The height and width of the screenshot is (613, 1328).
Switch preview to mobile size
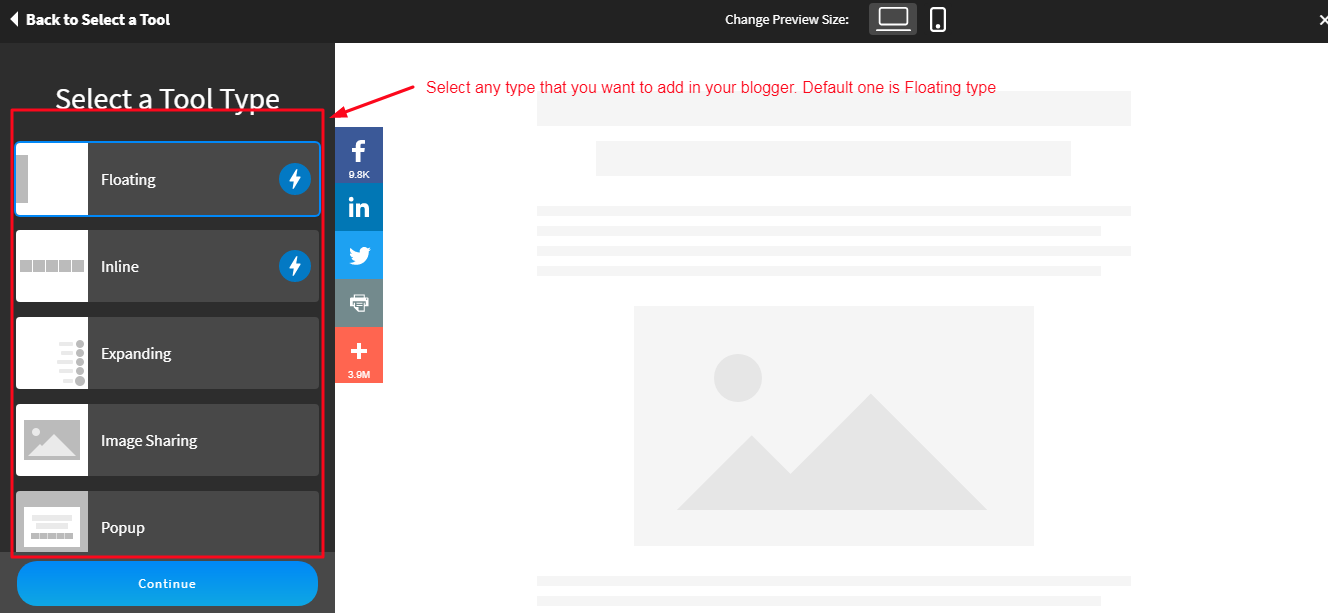(x=938, y=19)
